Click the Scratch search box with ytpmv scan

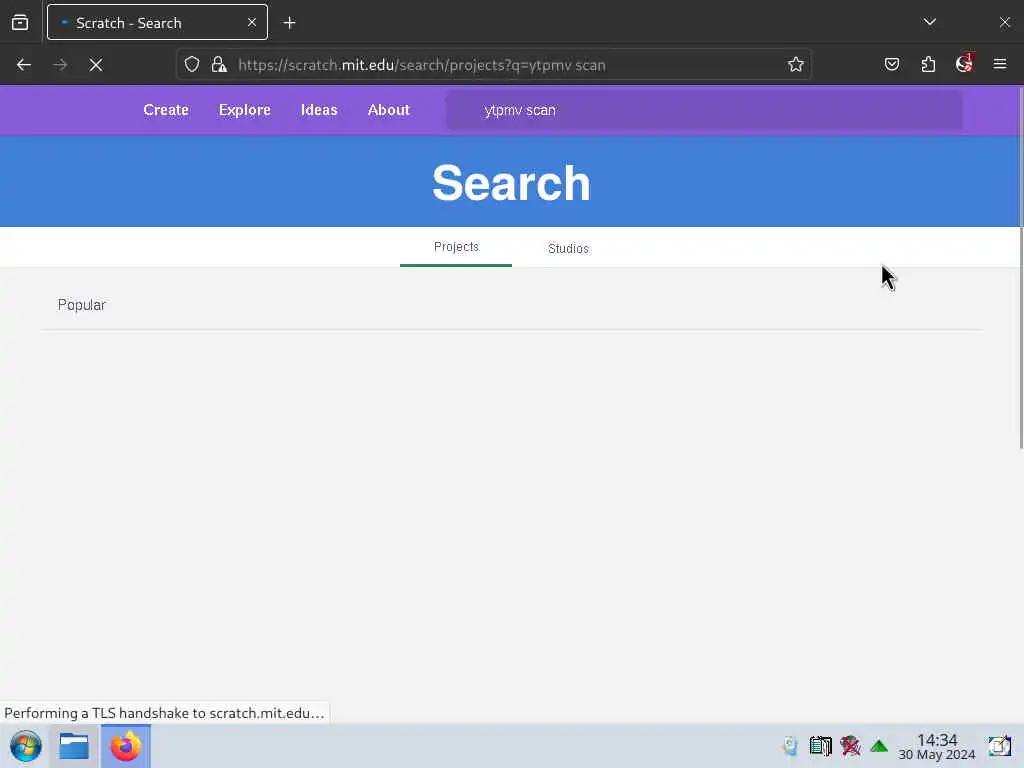pyautogui.click(x=704, y=110)
